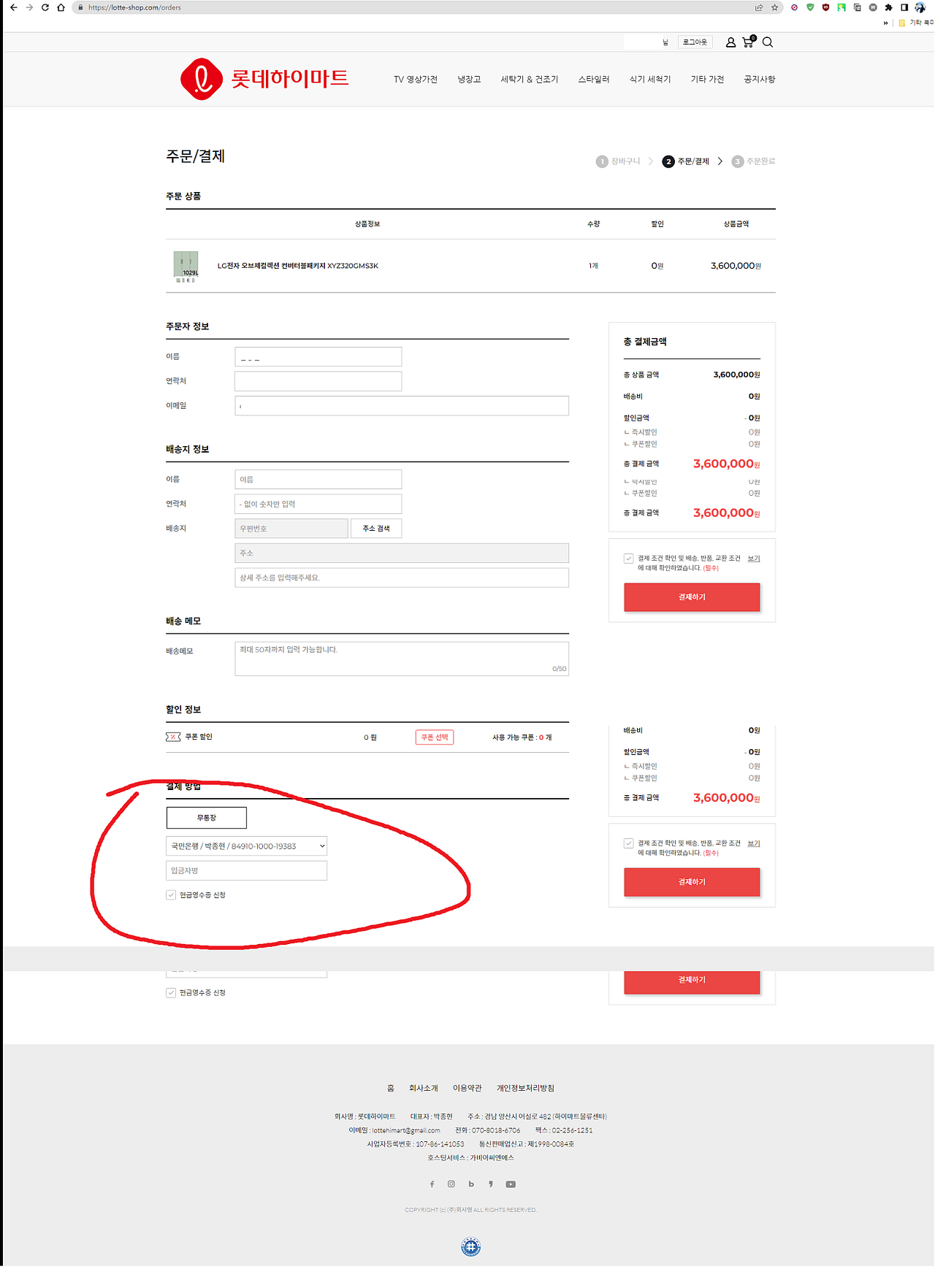The height and width of the screenshot is (1288, 935).
Task: Open the Instagram footer icon
Action: pos(451,1184)
